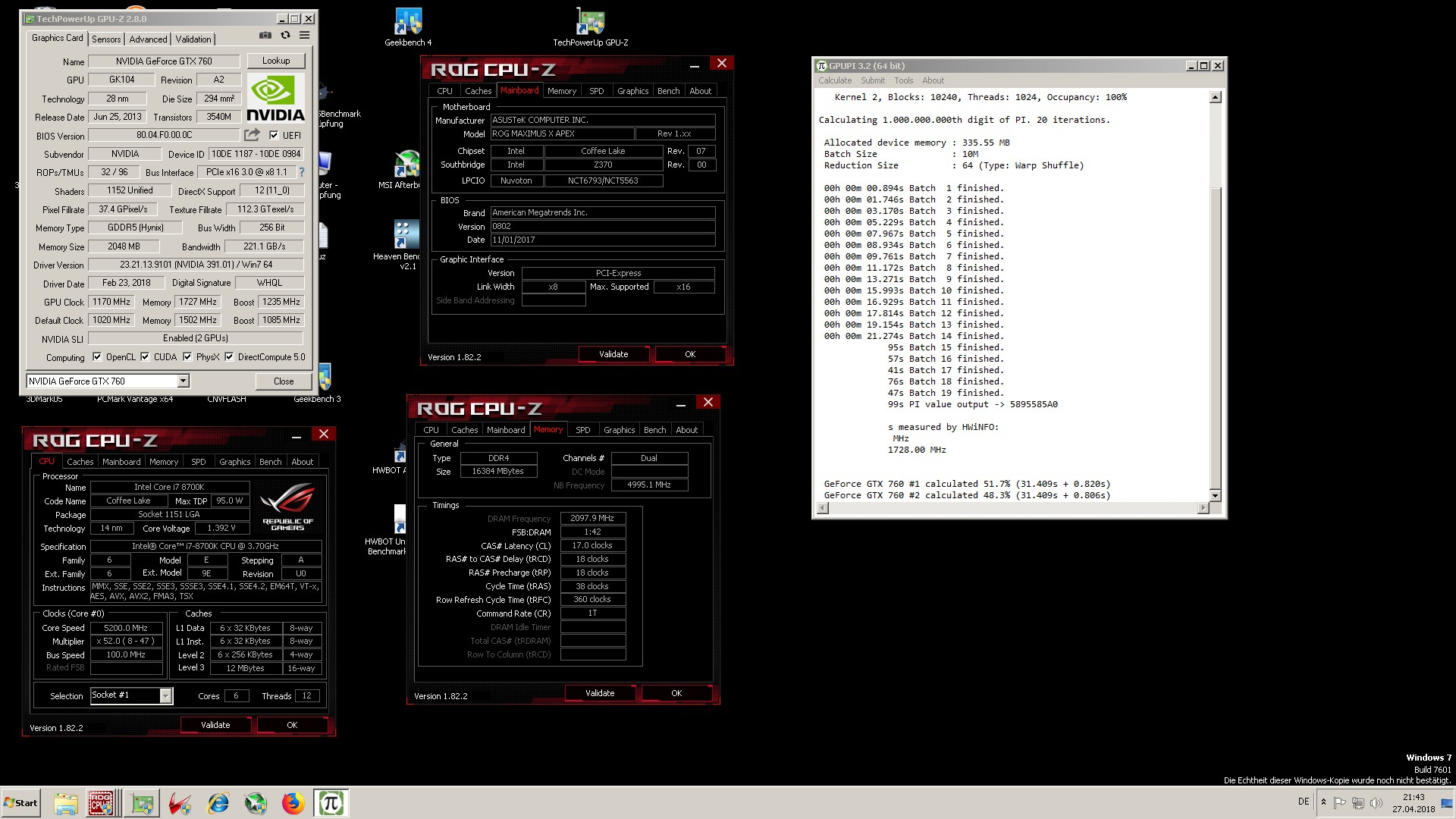Viewport: 1456px width, 819px height.
Task: Click the NVIDIA logo in GPU-Z
Action: (x=276, y=98)
